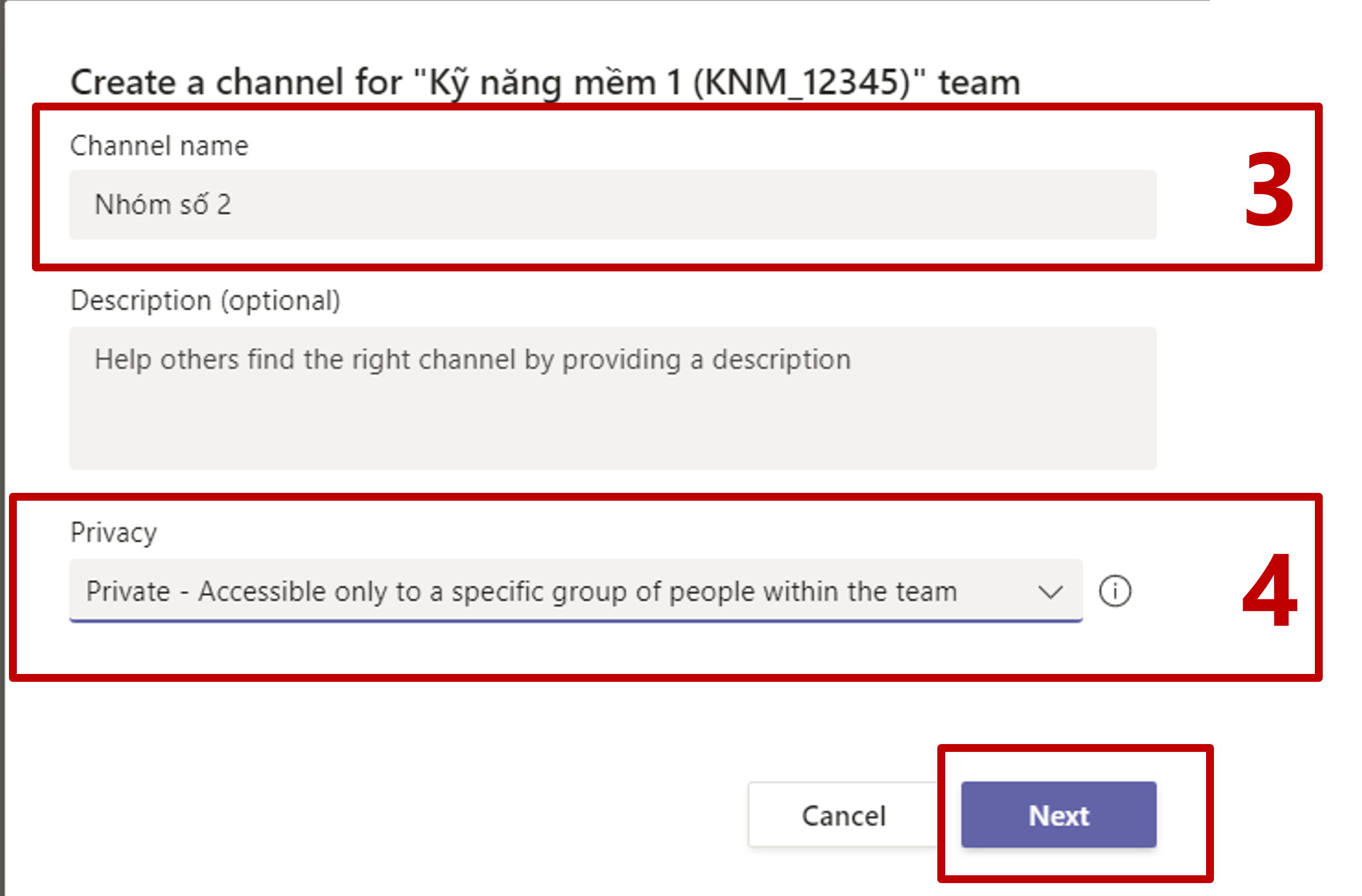Click the red number 3 annotation
Viewport: 1362px width, 896px height.
pos(1269,189)
